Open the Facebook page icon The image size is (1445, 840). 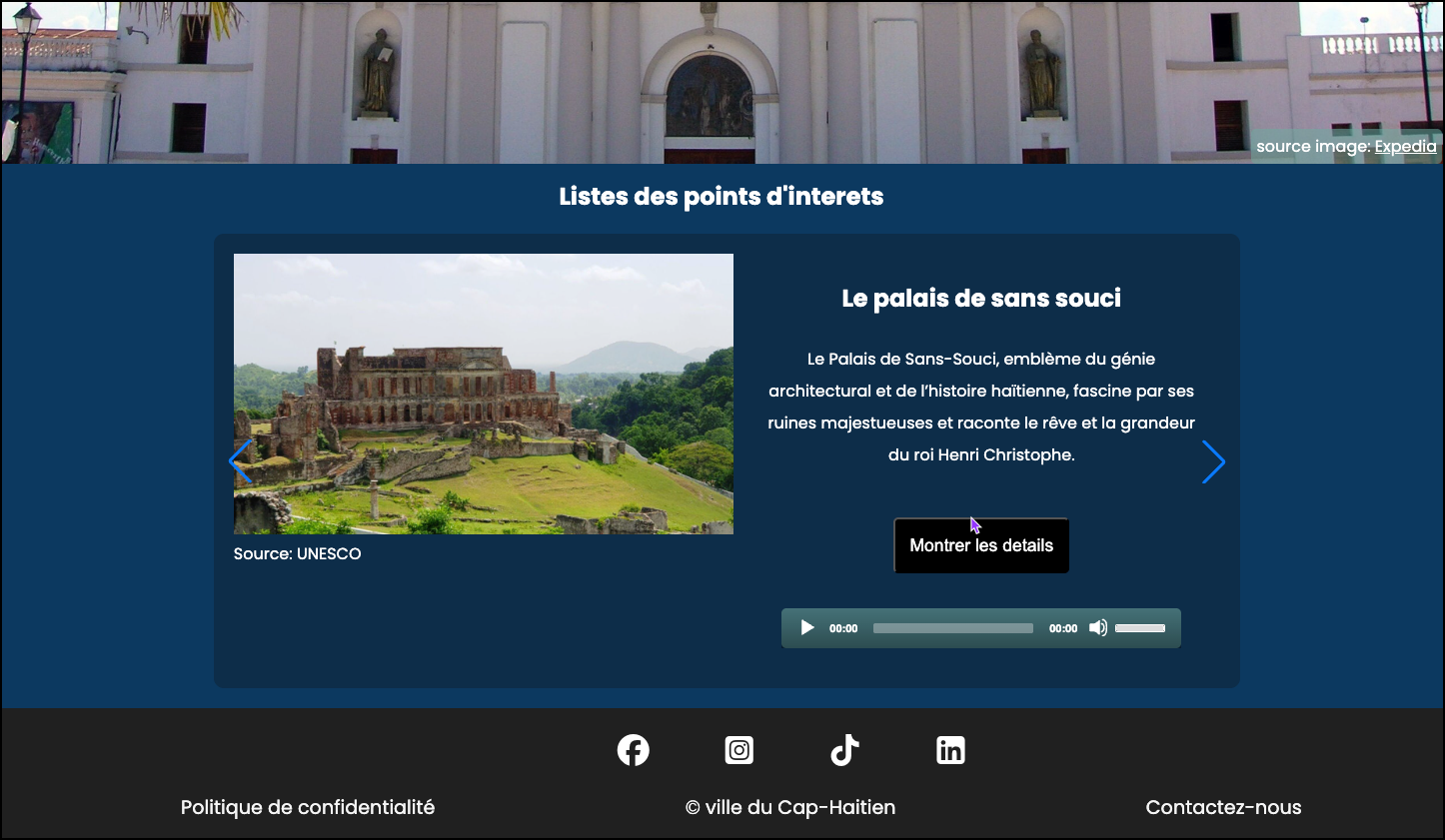point(633,750)
